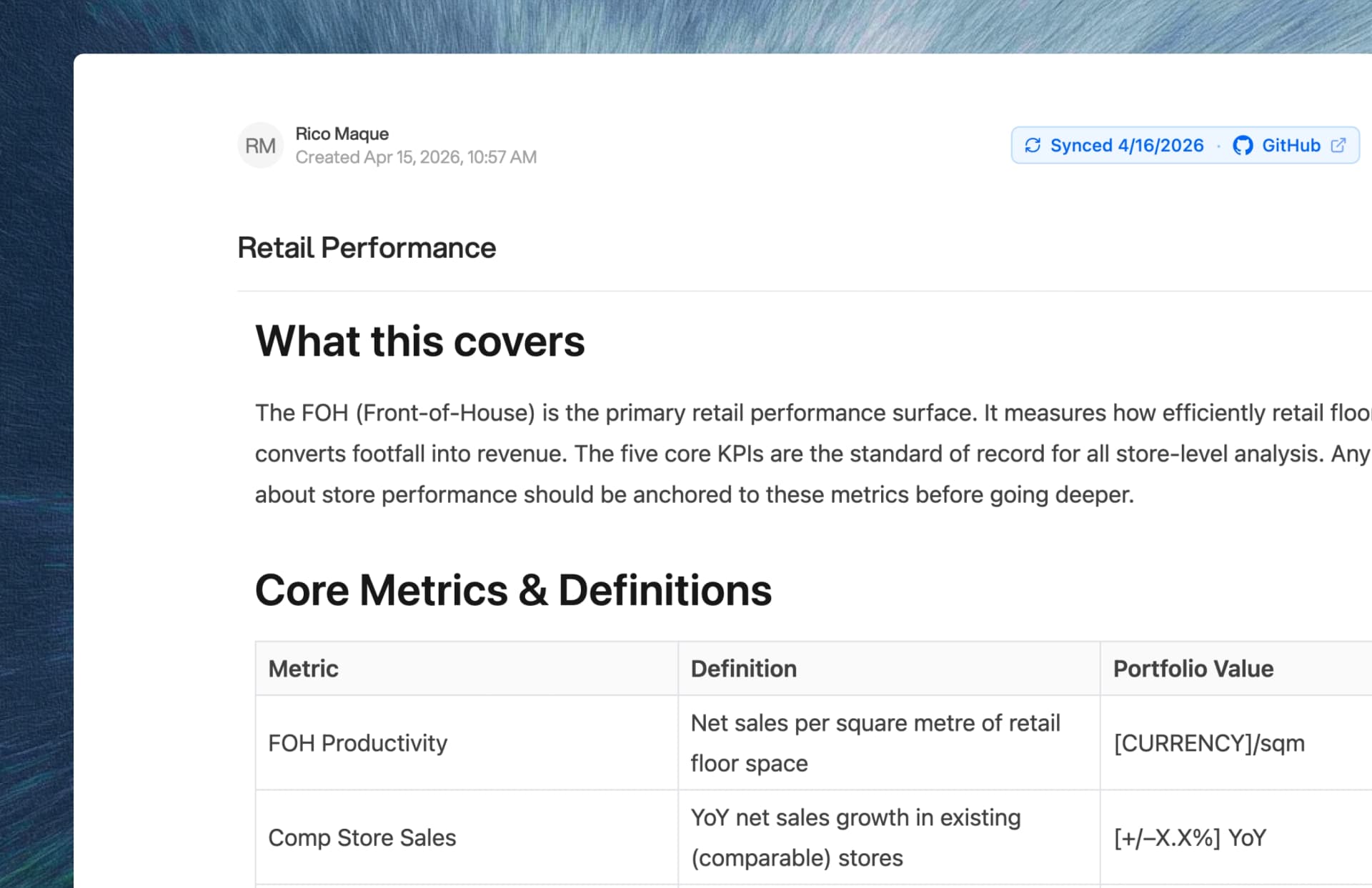Click the refresh arrows next to Synced date
This screenshot has height=888, width=1372.
(x=1034, y=145)
